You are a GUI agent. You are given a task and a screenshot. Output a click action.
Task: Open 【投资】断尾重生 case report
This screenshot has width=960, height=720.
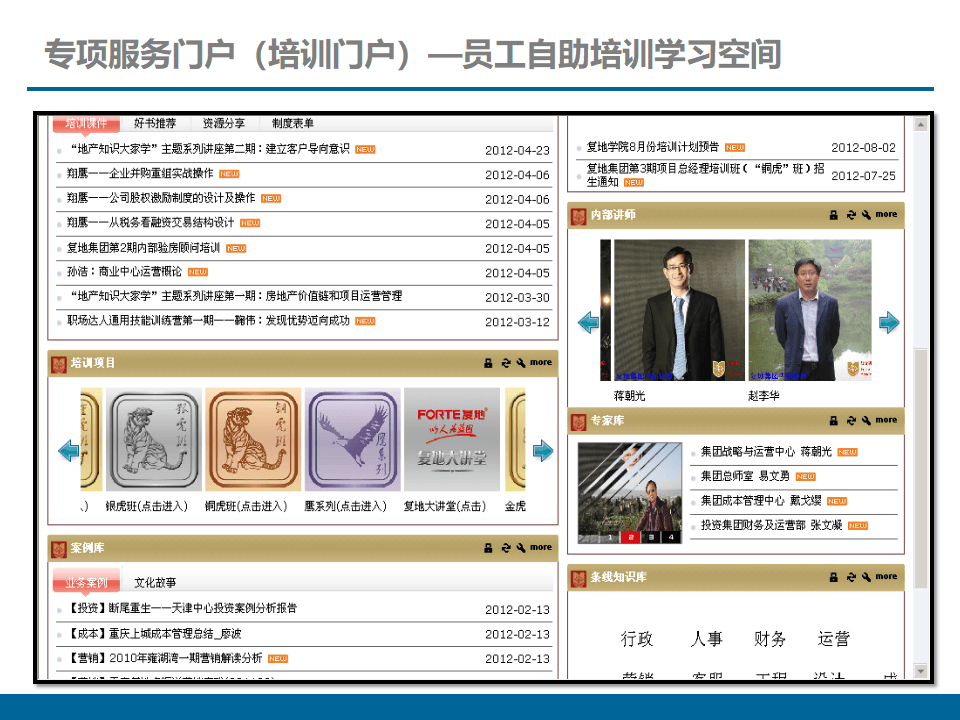point(182,609)
